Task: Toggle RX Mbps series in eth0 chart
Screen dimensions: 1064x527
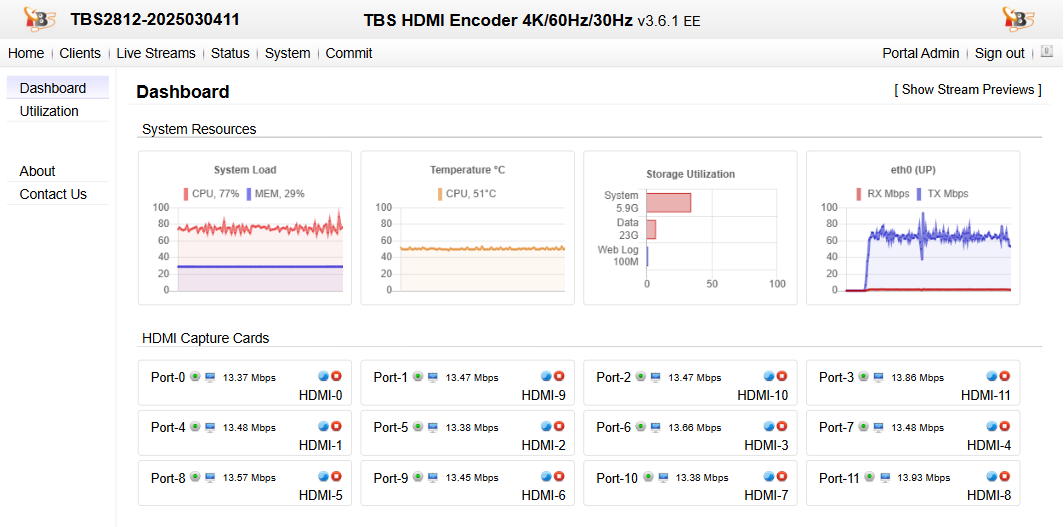Action: tap(884, 194)
